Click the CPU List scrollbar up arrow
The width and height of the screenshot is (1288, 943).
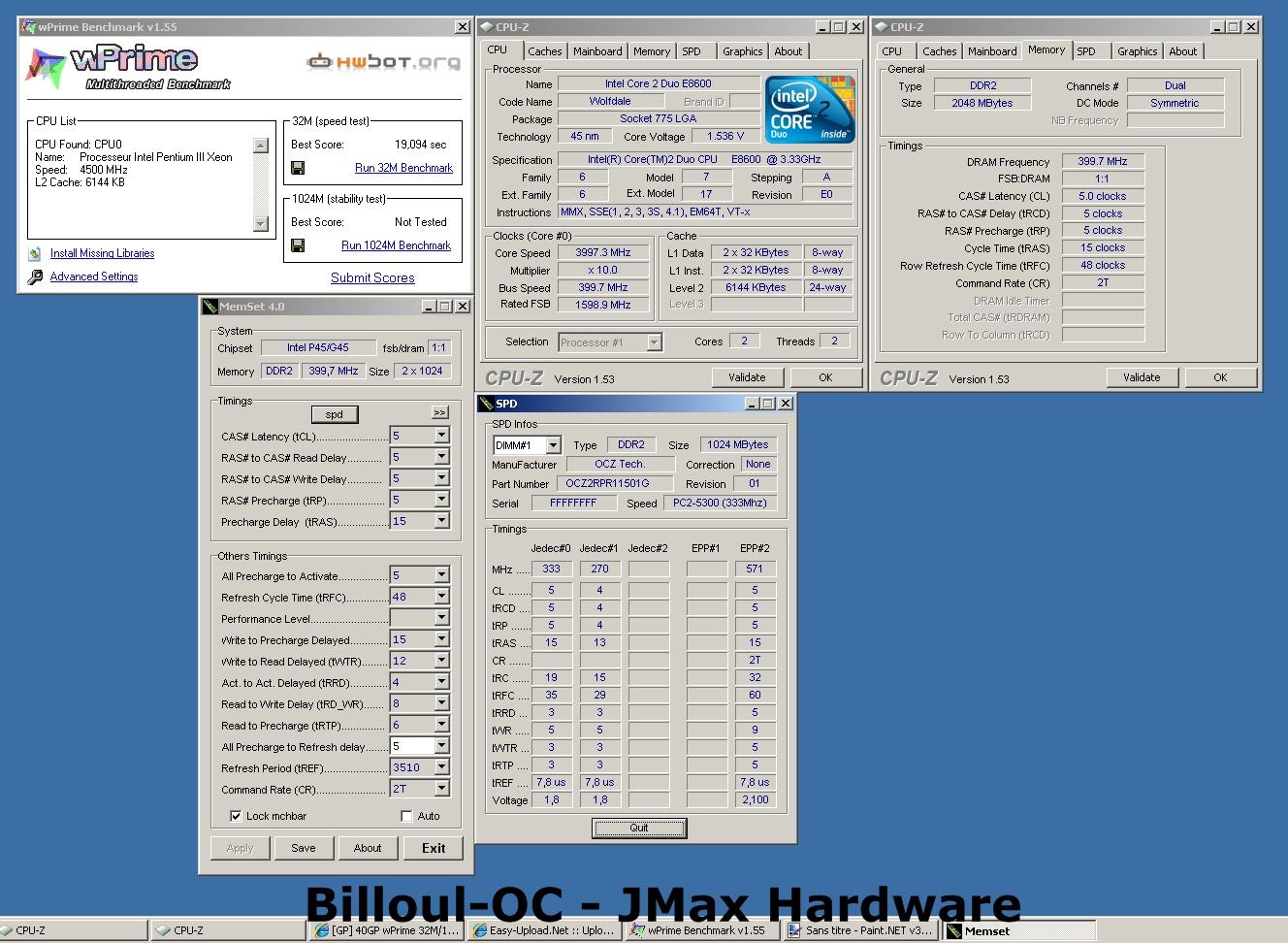[260, 146]
